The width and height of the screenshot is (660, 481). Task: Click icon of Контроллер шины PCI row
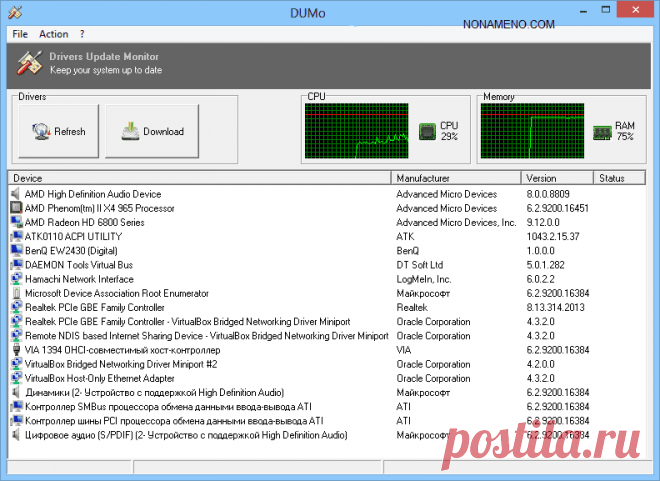click(16, 421)
